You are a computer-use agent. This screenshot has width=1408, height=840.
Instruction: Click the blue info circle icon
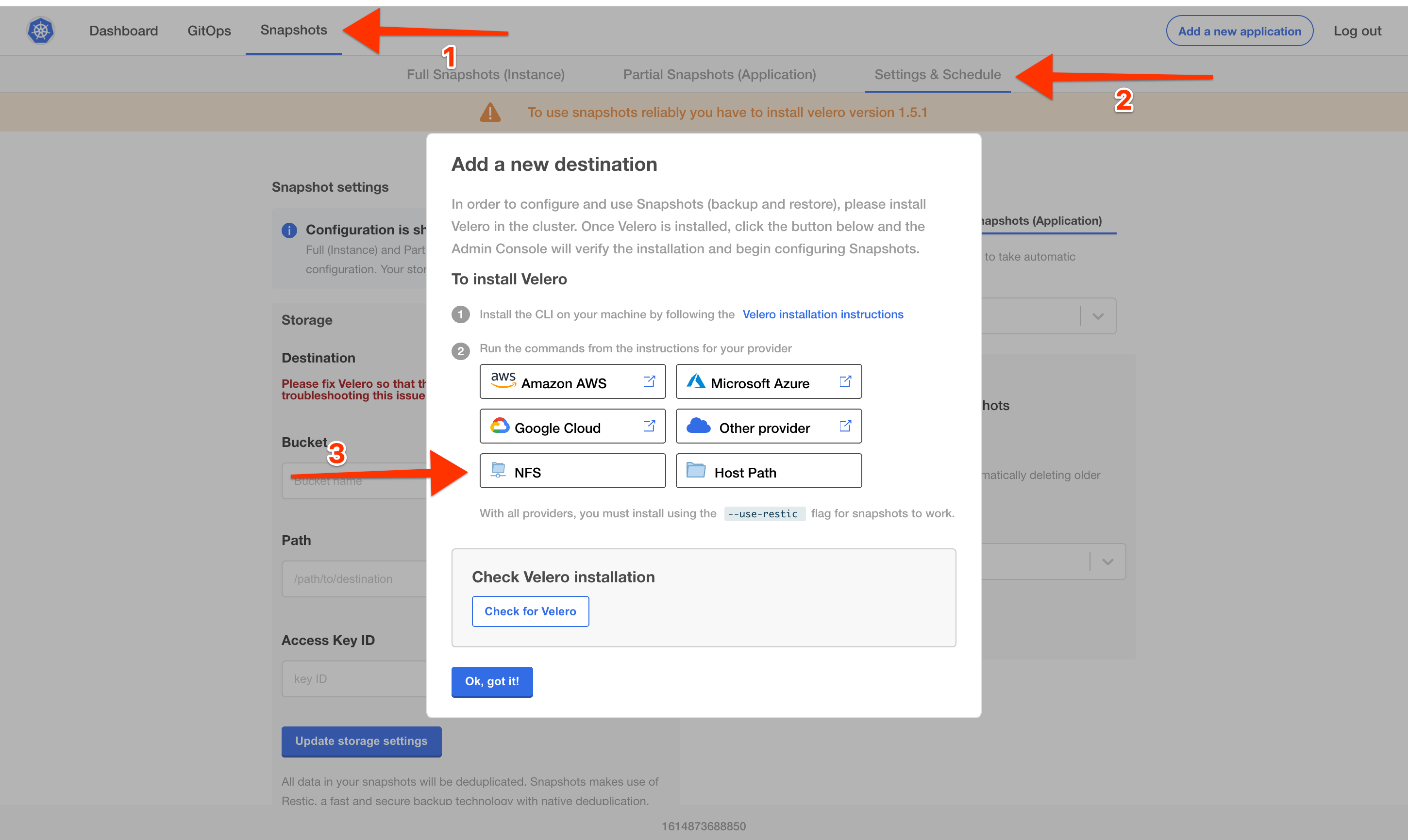pyautogui.click(x=289, y=231)
